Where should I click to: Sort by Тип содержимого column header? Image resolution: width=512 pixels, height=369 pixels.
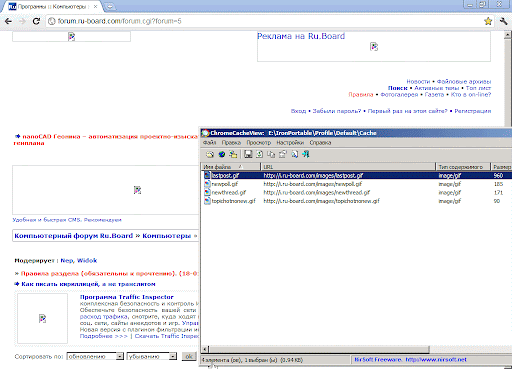tap(463, 167)
